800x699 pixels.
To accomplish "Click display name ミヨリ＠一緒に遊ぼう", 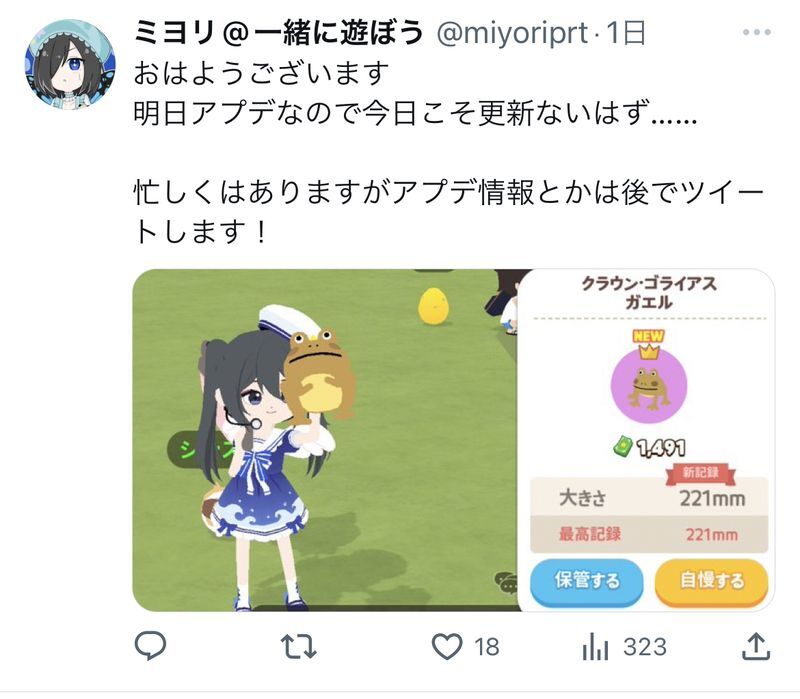I will tap(279, 32).
